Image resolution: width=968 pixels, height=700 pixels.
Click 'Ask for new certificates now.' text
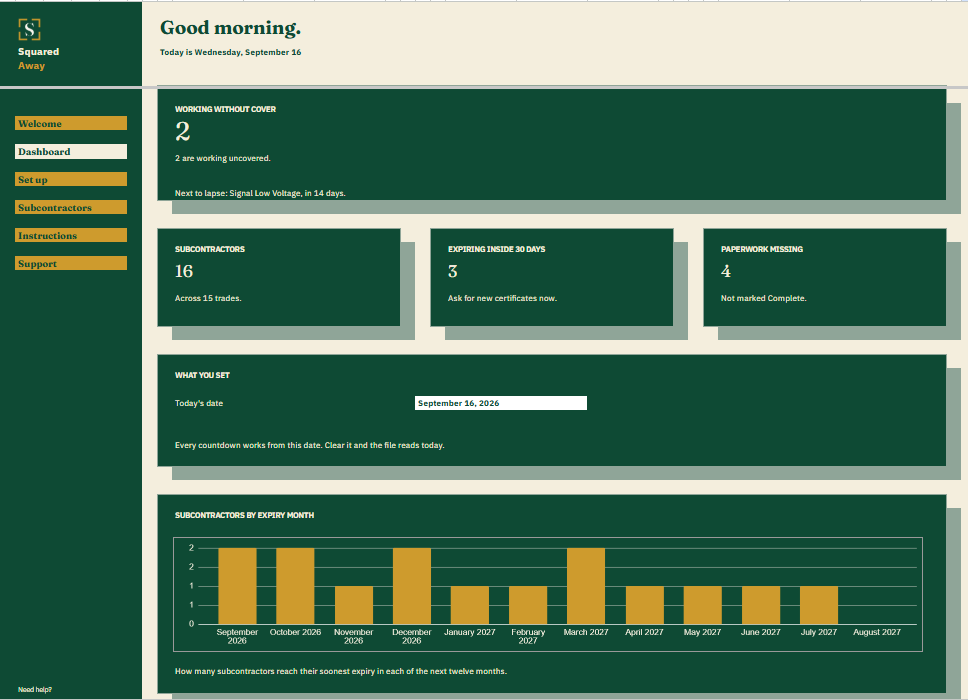click(503, 298)
